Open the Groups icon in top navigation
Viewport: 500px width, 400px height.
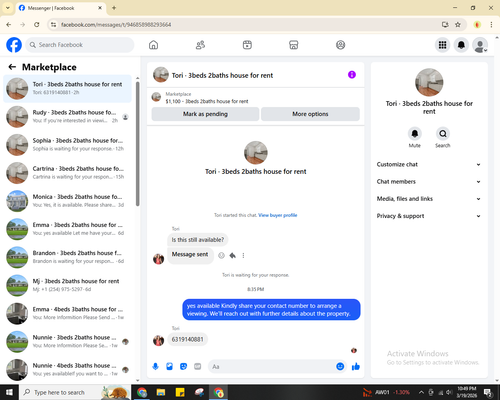click(x=340, y=45)
